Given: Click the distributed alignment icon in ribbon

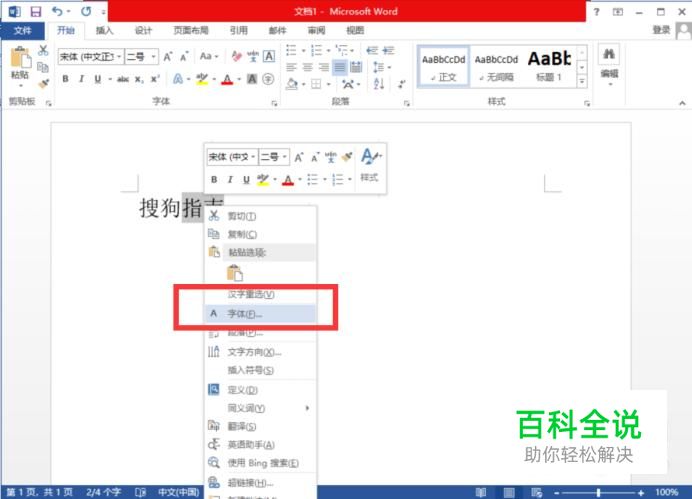Looking at the screenshot, I should 356,67.
